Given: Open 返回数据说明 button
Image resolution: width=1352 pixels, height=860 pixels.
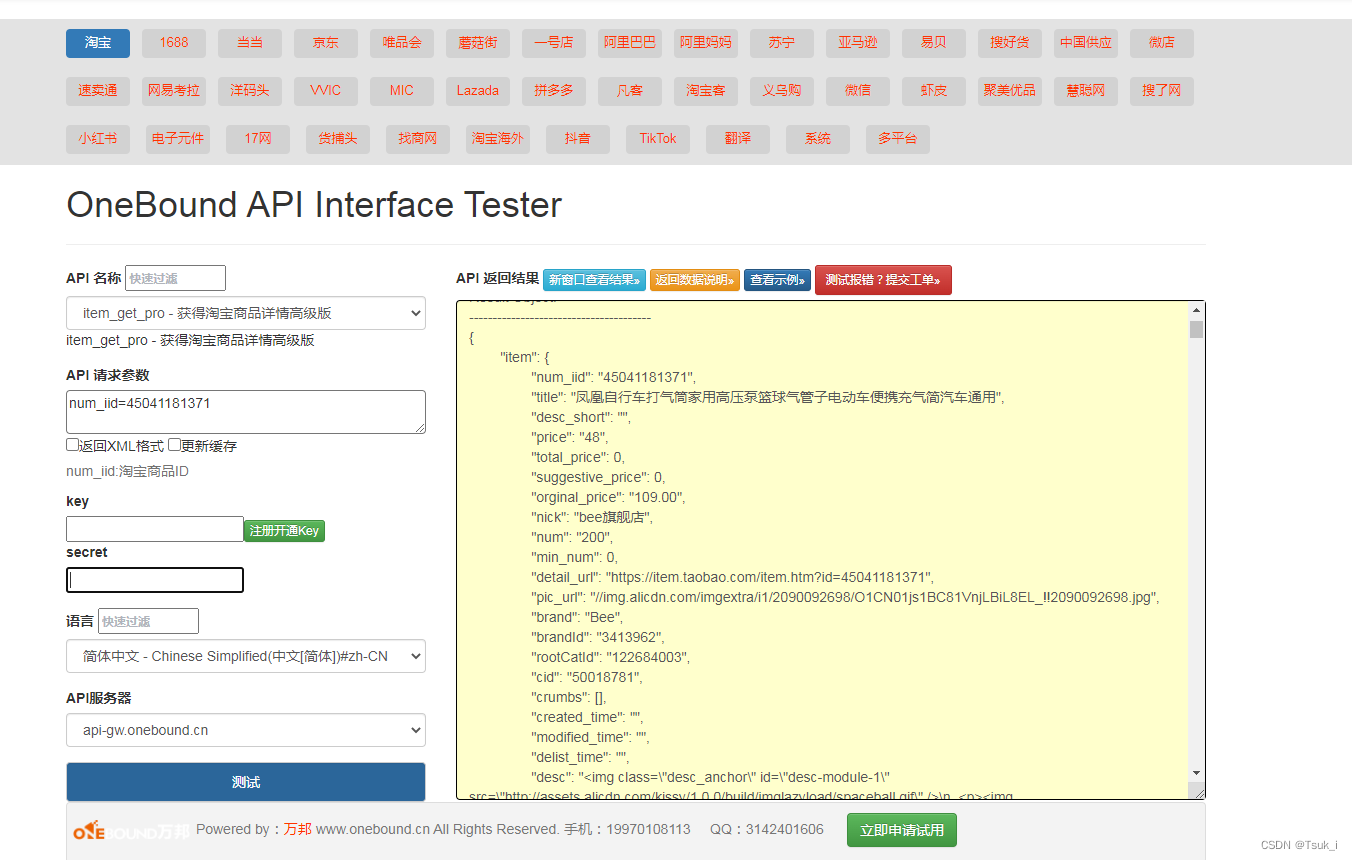Looking at the screenshot, I should click(695, 280).
